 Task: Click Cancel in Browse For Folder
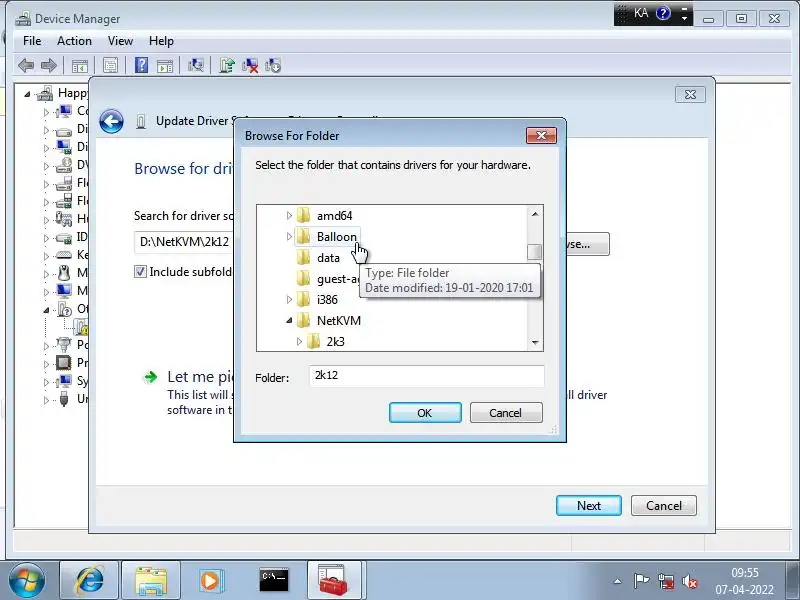pos(506,413)
